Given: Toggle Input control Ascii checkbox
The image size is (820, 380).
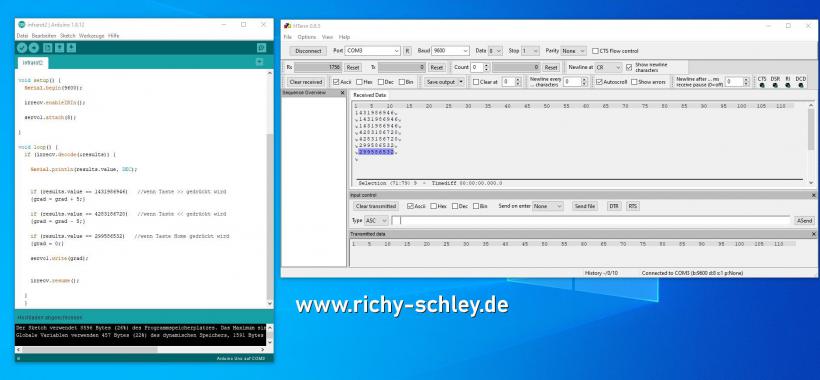Looking at the screenshot, I should point(410,206).
